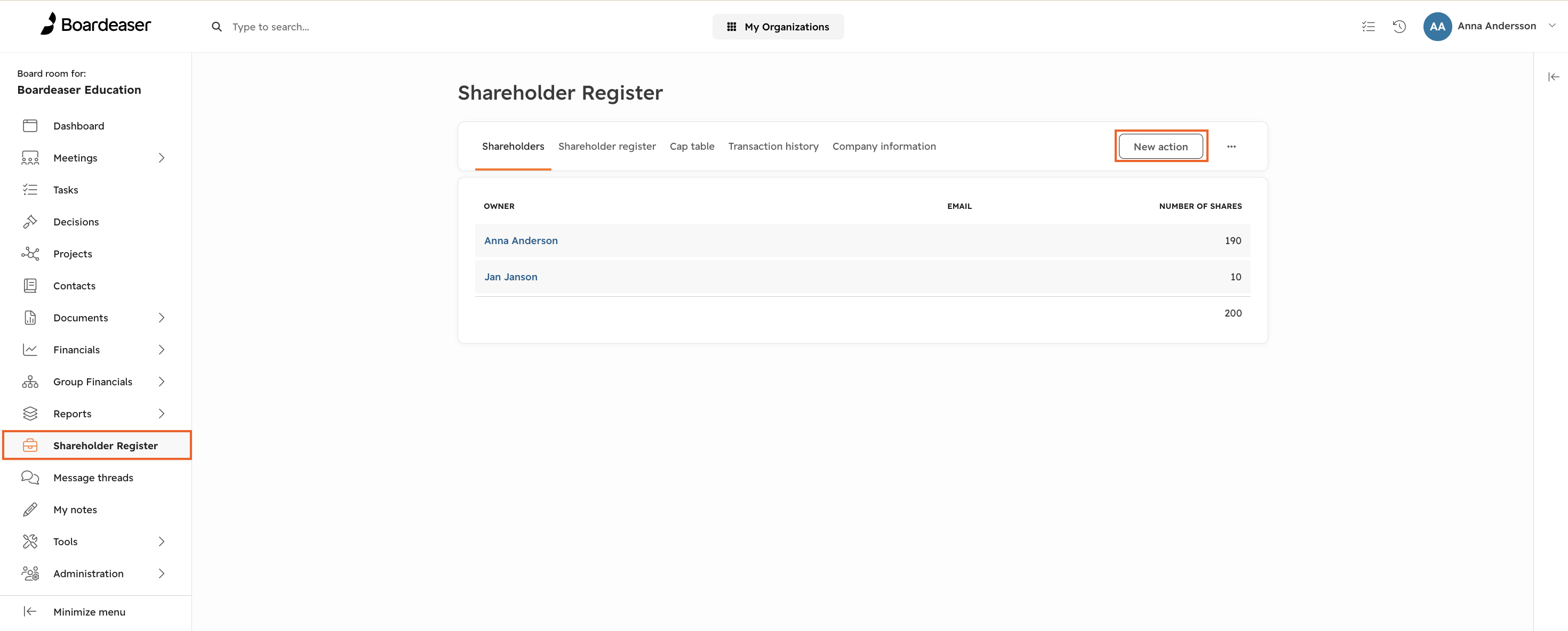Open Contacts in the sidebar
The width and height of the screenshot is (1568, 631).
[x=74, y=286]
